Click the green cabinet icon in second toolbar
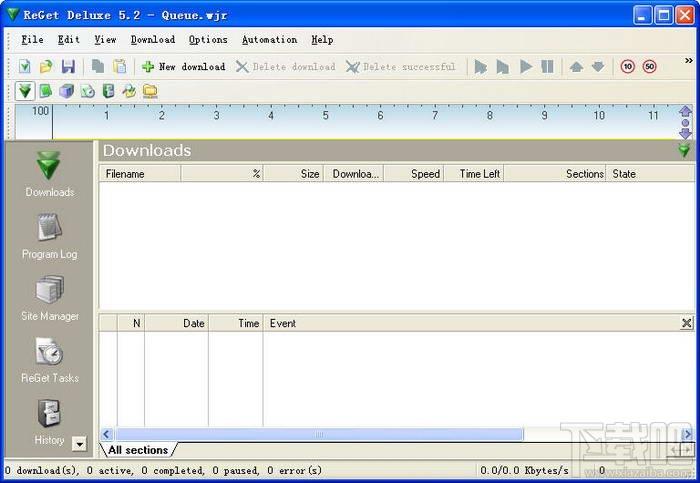Screen dimensions: 700x483 pyautogui.click(x=108, y=91)
